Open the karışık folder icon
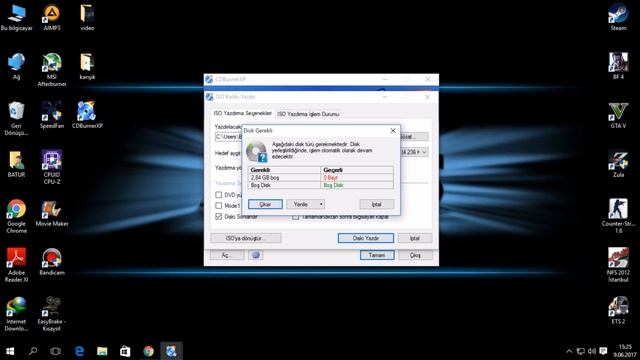This screenshot has height=360, width=640. pos(87,67)
